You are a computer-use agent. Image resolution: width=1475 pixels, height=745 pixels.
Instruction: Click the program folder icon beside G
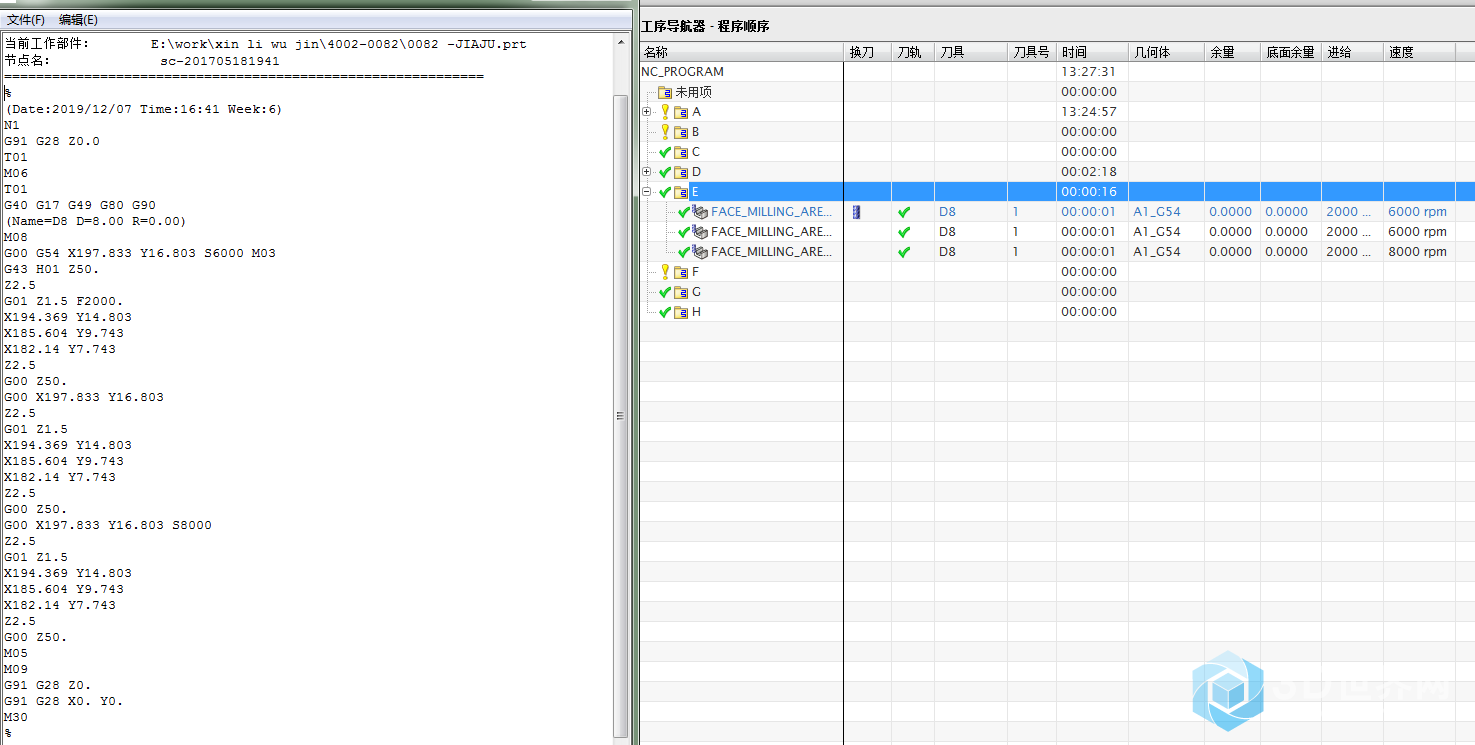[x=681, y=292]
